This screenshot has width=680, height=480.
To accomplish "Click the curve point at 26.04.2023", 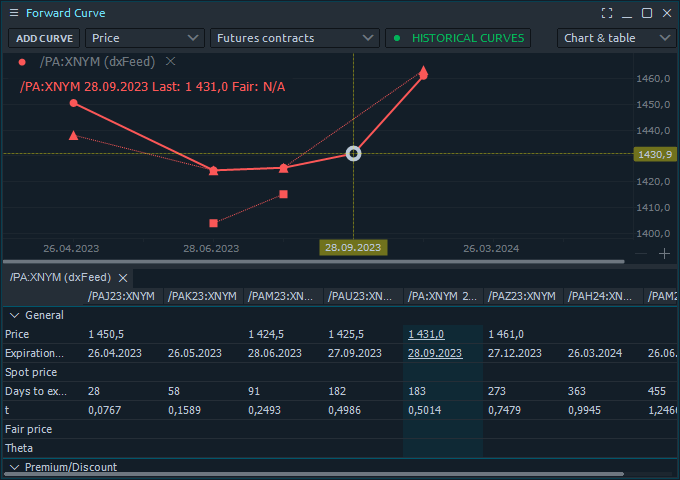I will coord(74,103).
